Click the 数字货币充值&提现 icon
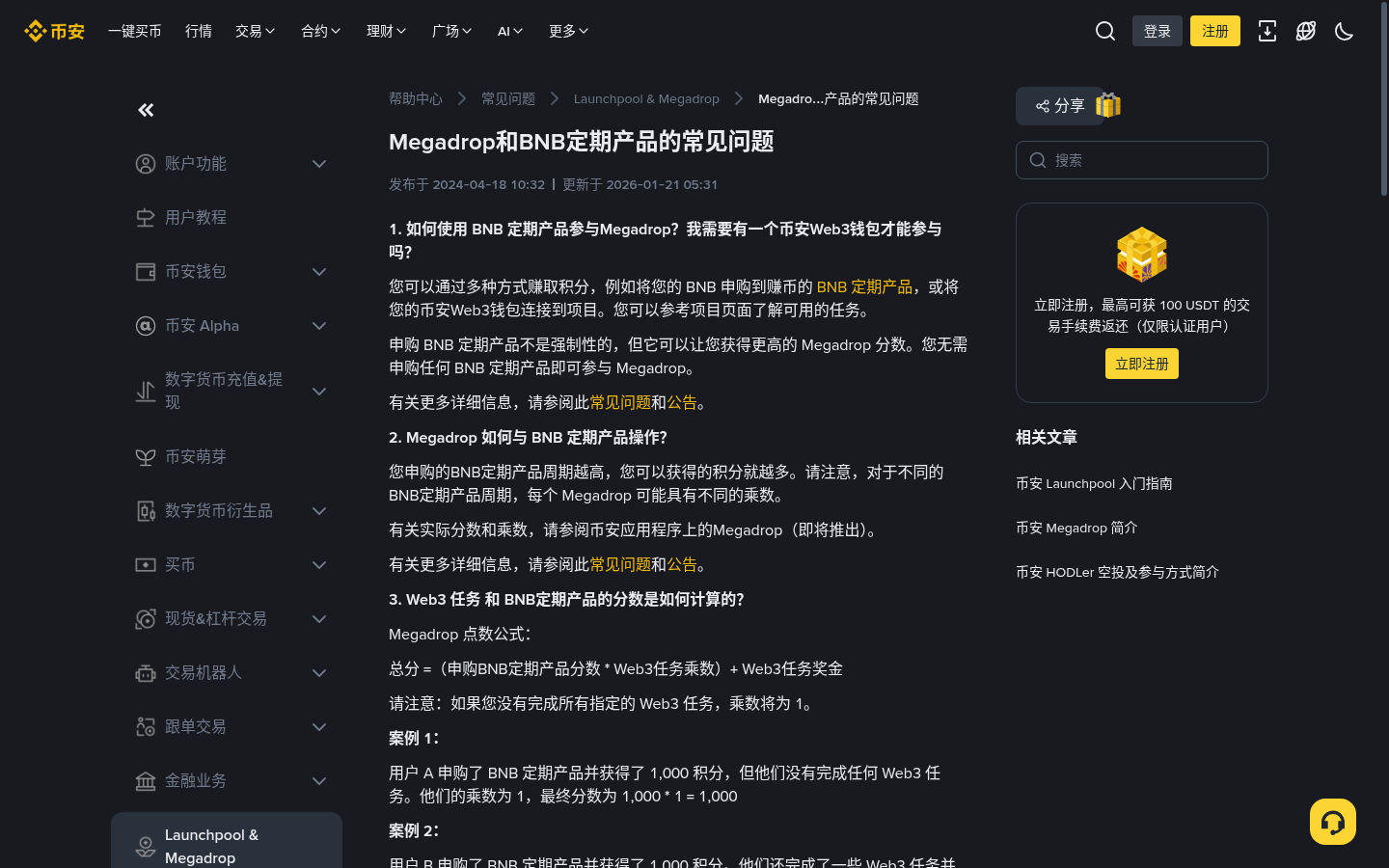The image size is (1389, 868). click(146, 392)
